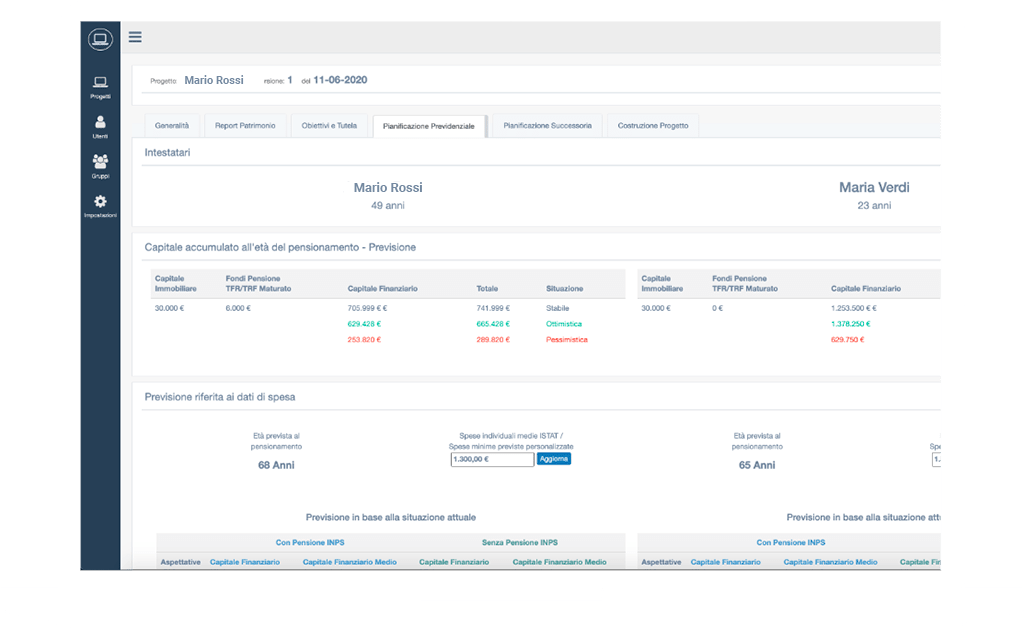Click Con Pensione INPS header for Mario
The height and width of the screenshot is (628, 1024).
(x=310, y=542)
